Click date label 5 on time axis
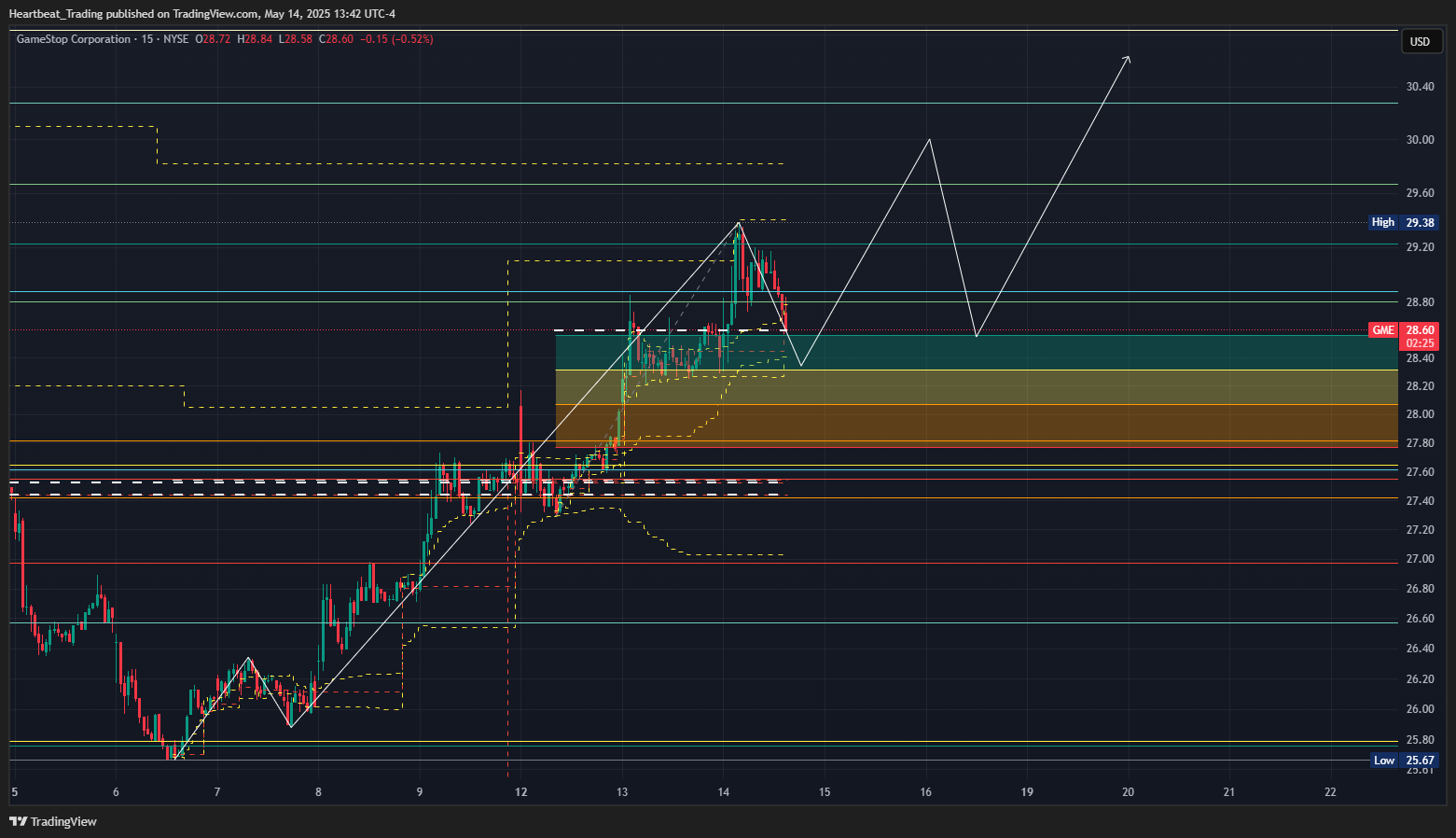The height and width of the screenshot is (838, 1456). tap(14, 792)
